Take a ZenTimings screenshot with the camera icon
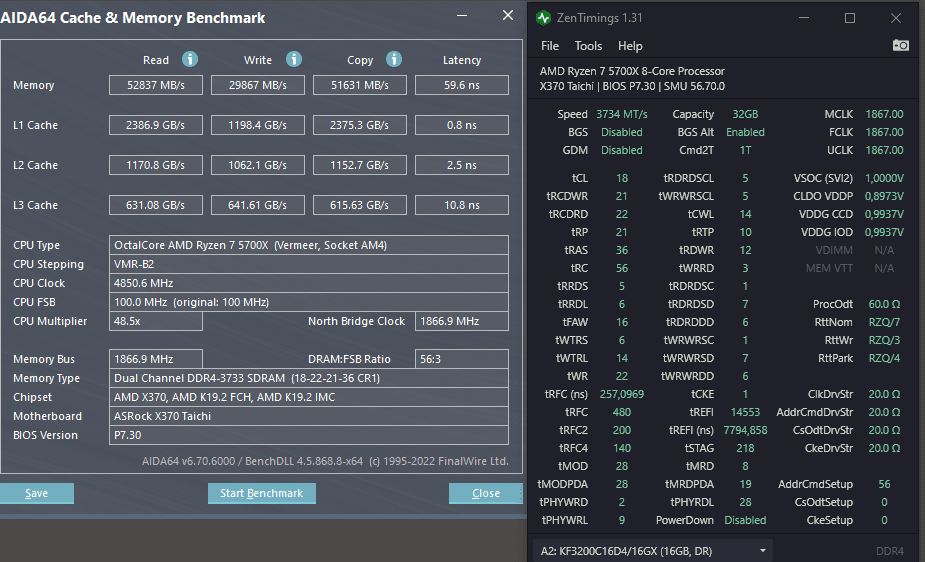Image resolution: width=925 pixels, height=562 pixels. click(900, 45)
